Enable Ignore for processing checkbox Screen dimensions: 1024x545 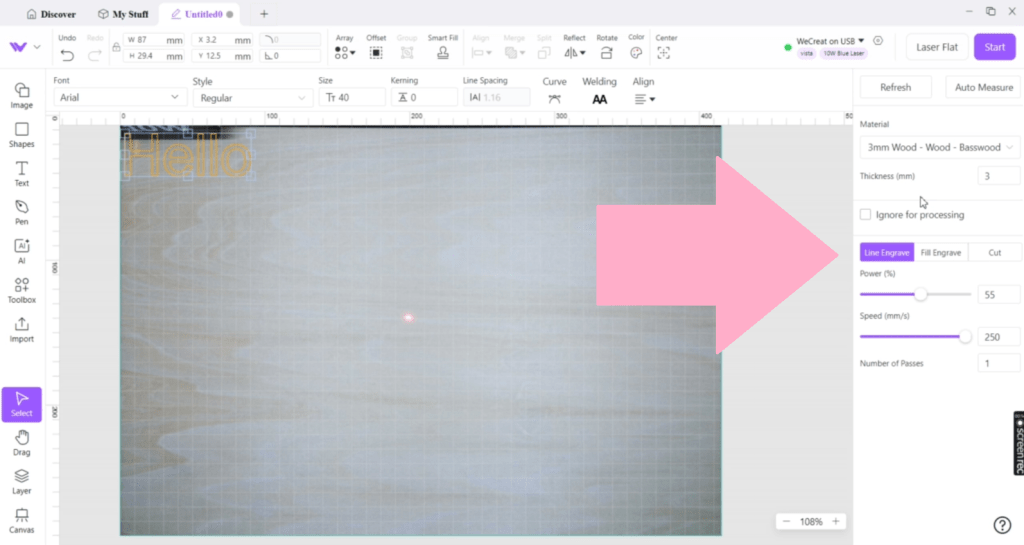865,214
